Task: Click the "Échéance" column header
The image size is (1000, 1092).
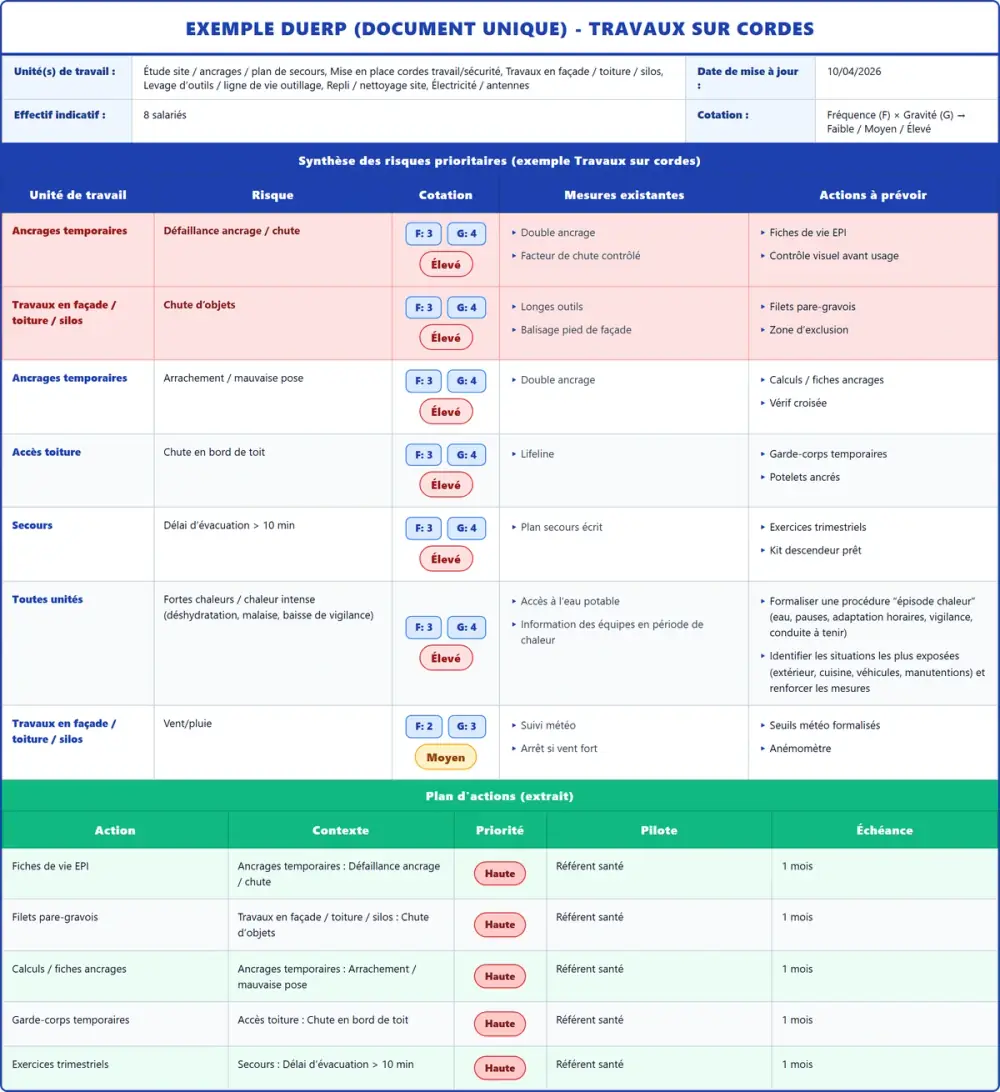Action: click(x=884, y=830)
